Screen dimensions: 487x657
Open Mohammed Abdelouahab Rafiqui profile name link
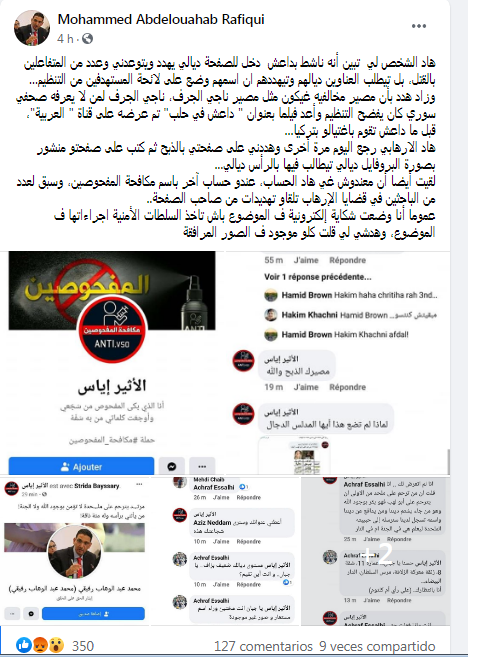pyautogui.click(x=161, y=19)
